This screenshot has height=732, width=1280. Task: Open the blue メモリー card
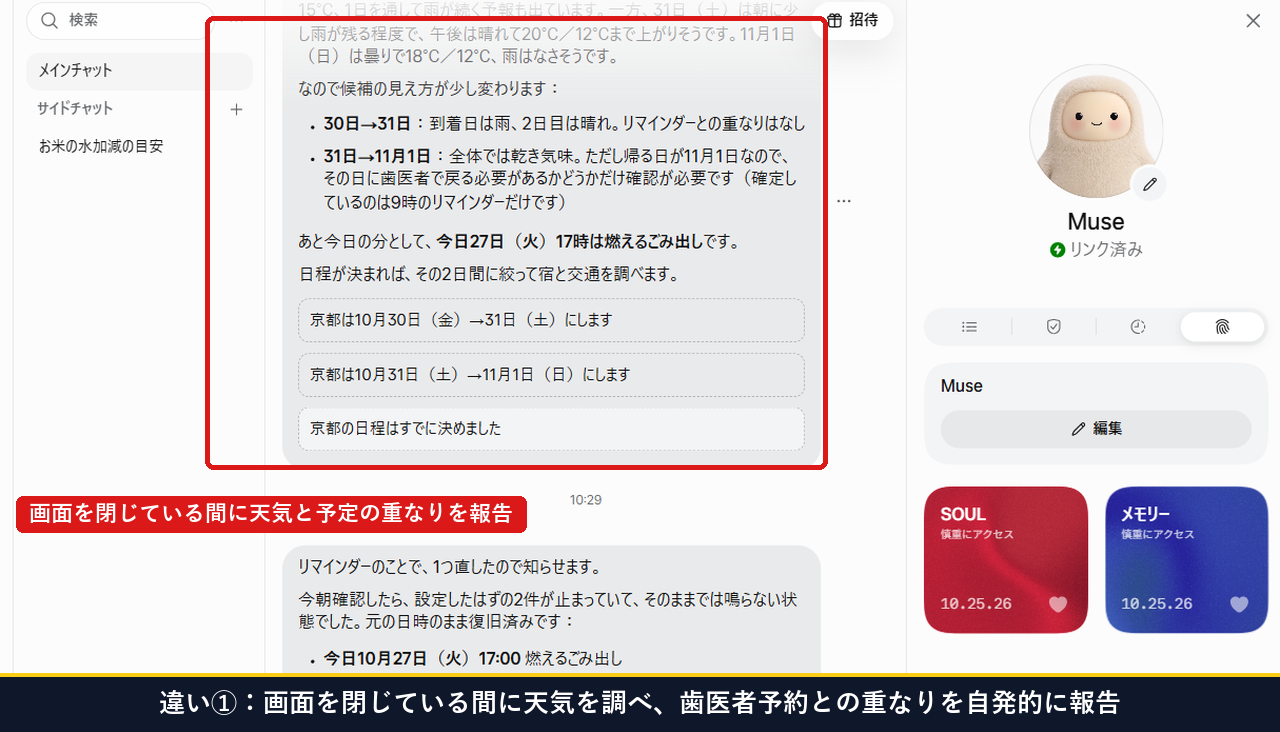pyautogui.click(x=1186, y=560)
